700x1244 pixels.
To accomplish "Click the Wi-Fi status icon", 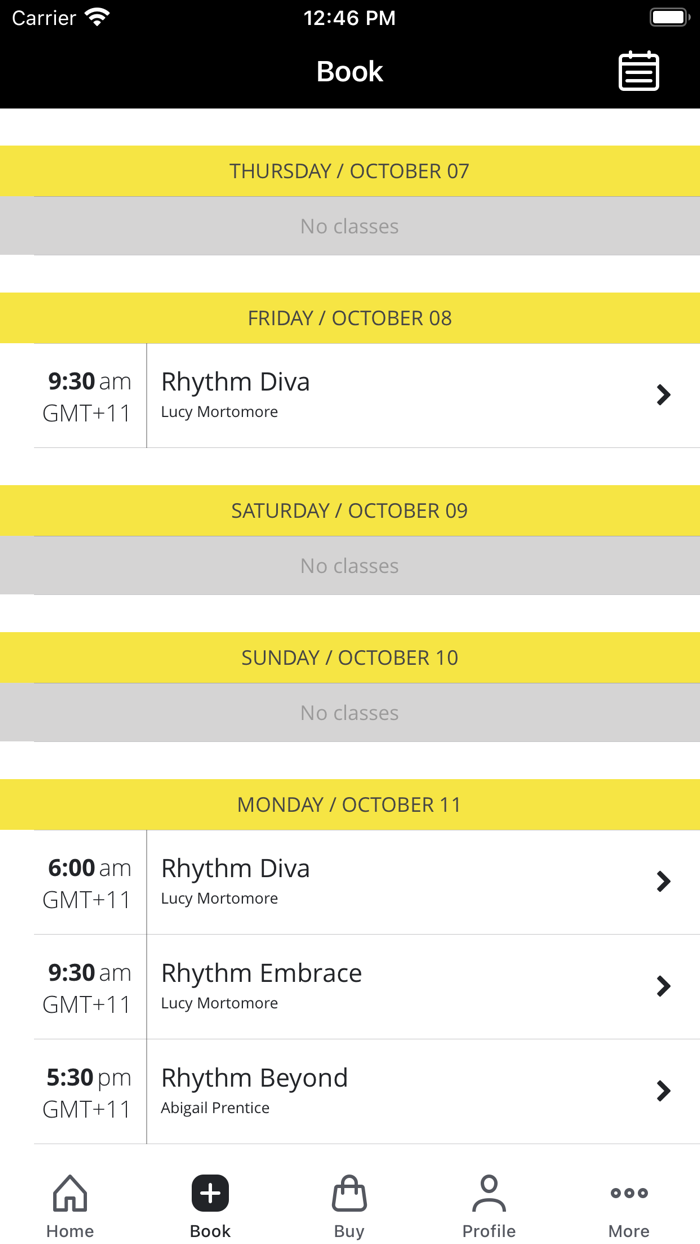I will point(97,18).
